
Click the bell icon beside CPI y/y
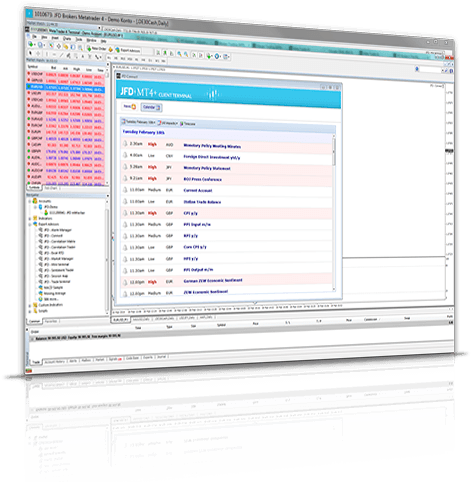pyautogui.click(x=125, y=212)
